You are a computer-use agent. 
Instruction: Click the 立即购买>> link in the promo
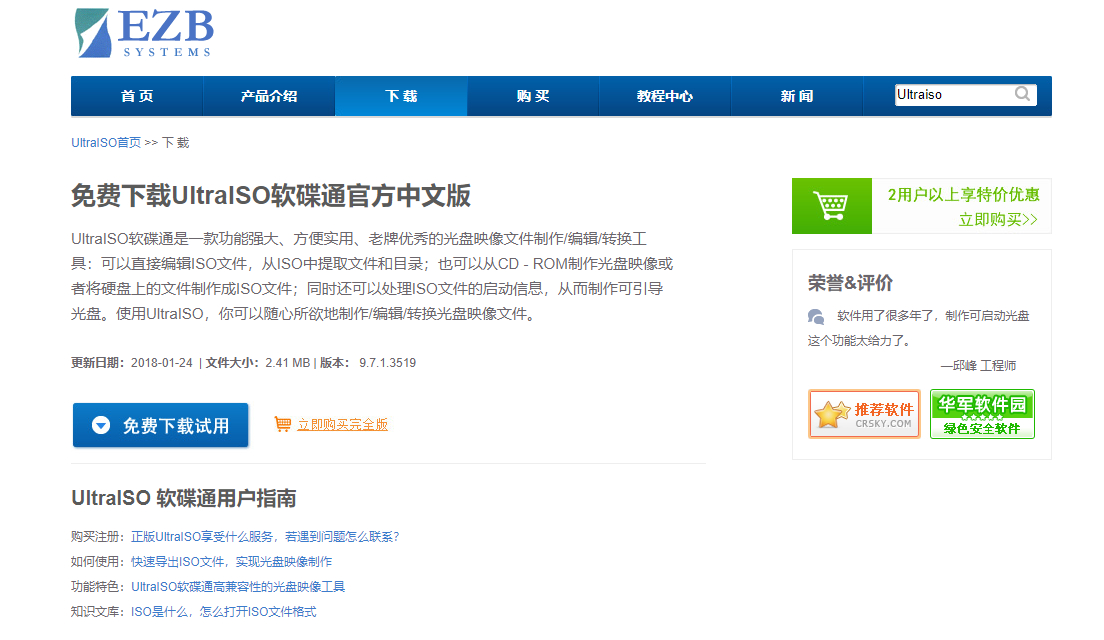[x=998, y=220]
